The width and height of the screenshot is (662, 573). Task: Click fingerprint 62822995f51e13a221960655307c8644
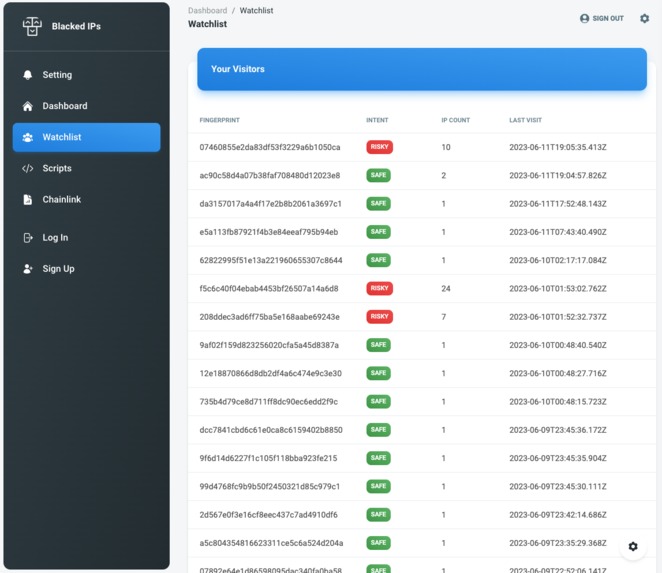click(x=271, y=261)
